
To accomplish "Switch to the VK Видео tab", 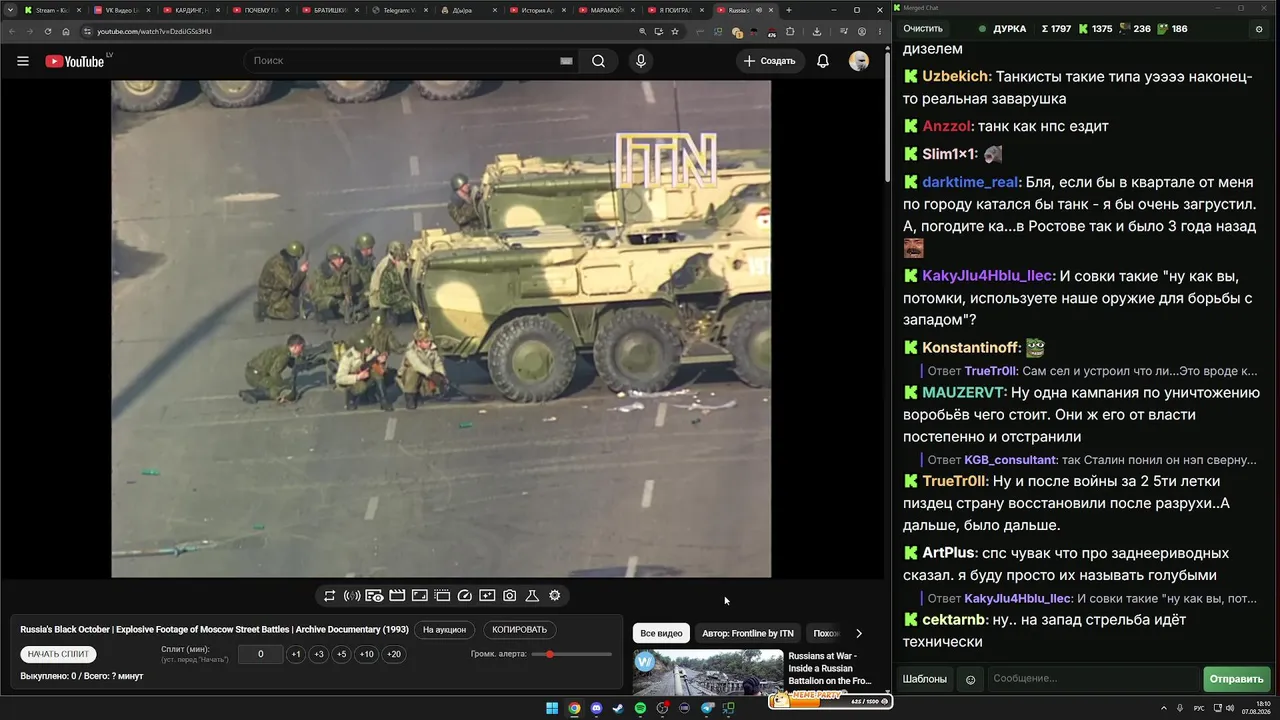I will (121, 10).
